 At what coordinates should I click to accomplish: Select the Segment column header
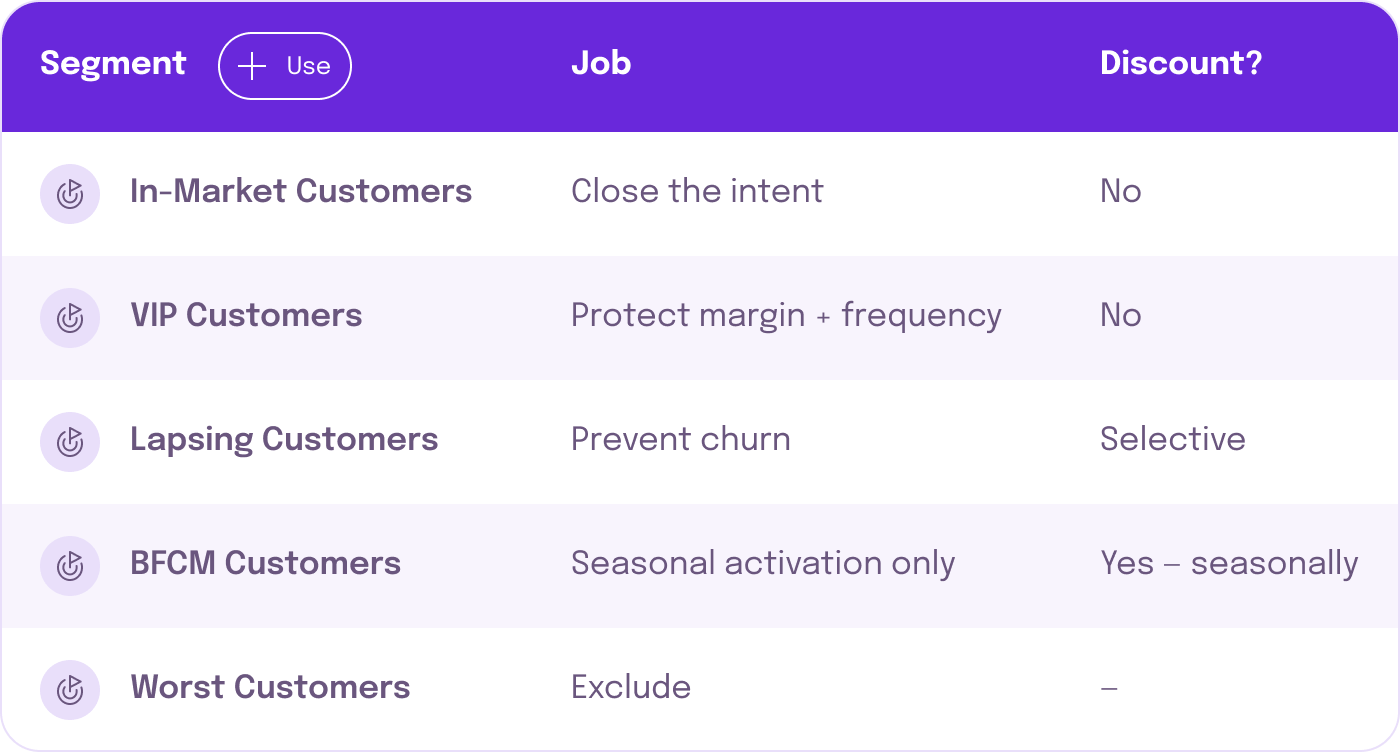(113, 64)
